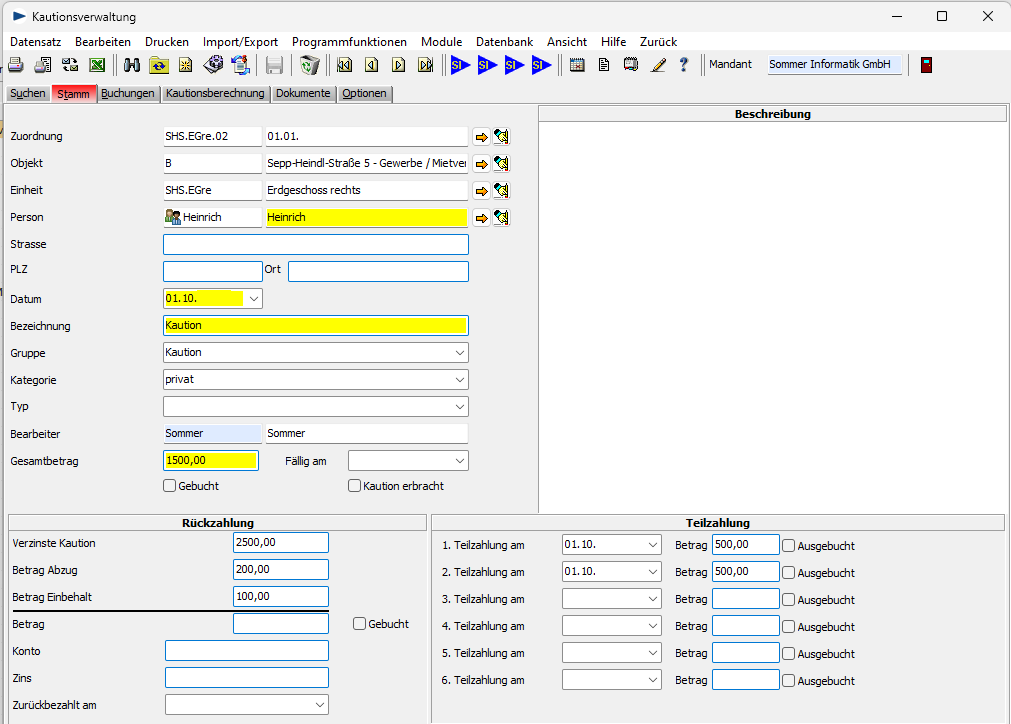Click the yellow arrow next to Person field
The width and height of the screenshot is (1011, 724).
pos(481,218)
